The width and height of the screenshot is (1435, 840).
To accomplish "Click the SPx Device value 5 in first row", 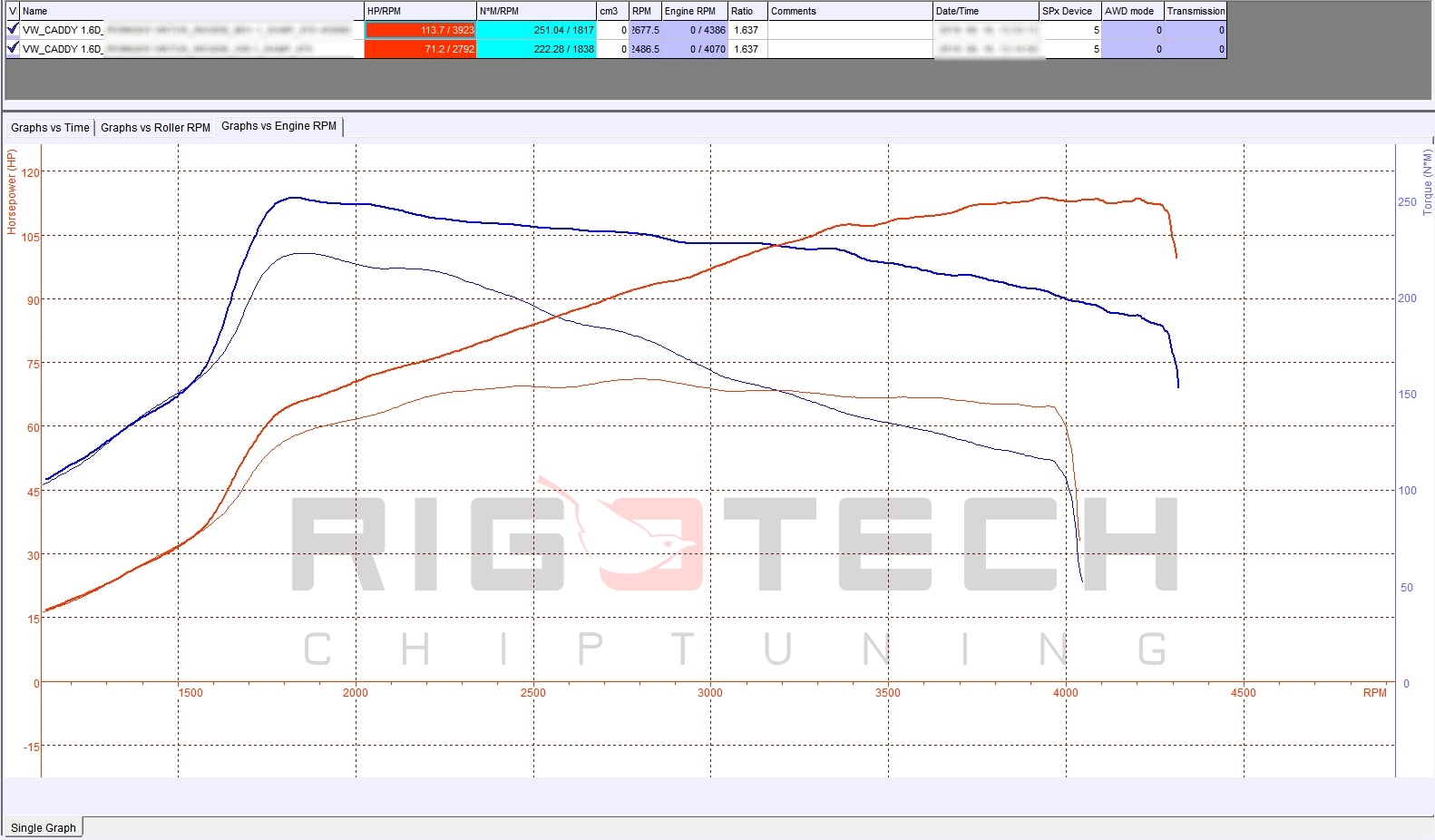I will pos(1070,30).
